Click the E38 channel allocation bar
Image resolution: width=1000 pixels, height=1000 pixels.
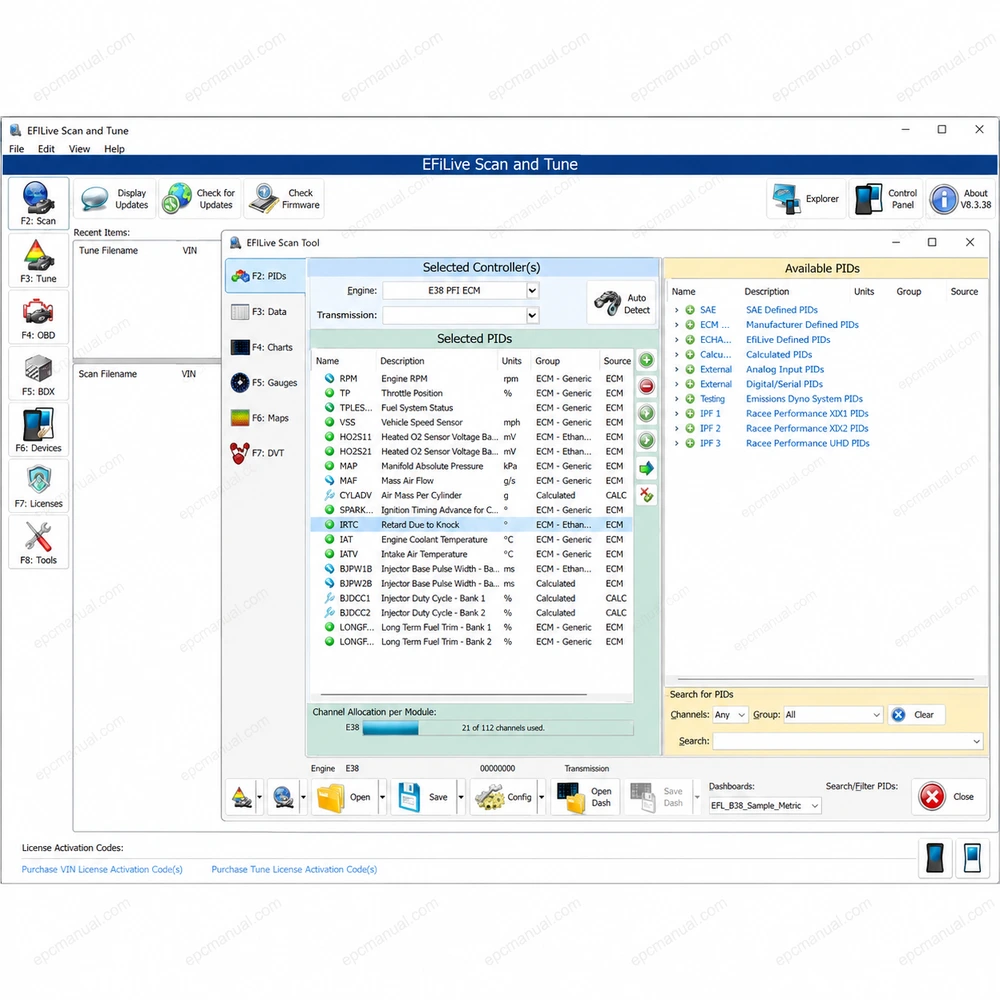tap(497, 728)
